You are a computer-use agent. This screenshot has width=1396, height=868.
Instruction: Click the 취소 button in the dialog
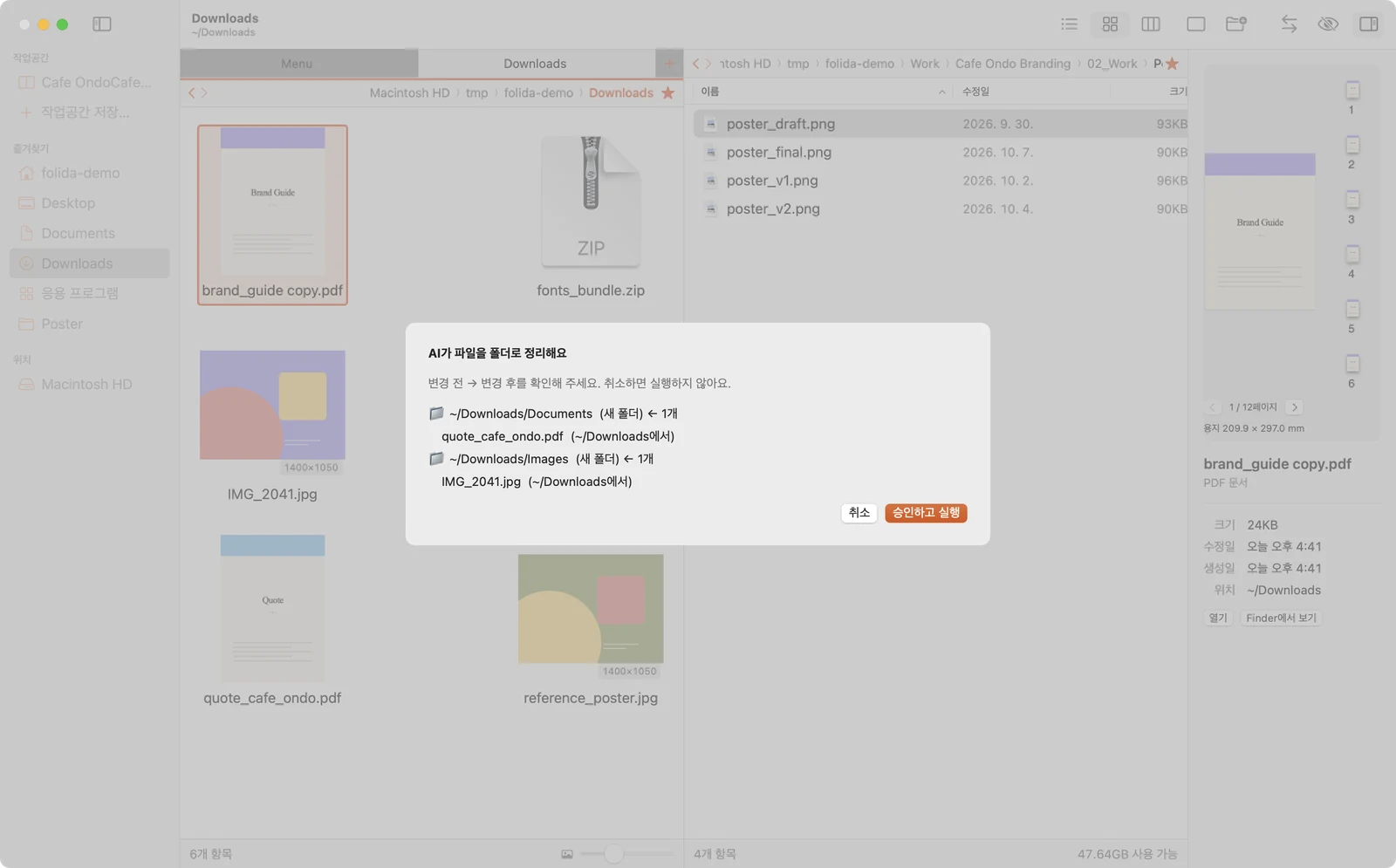859,513
